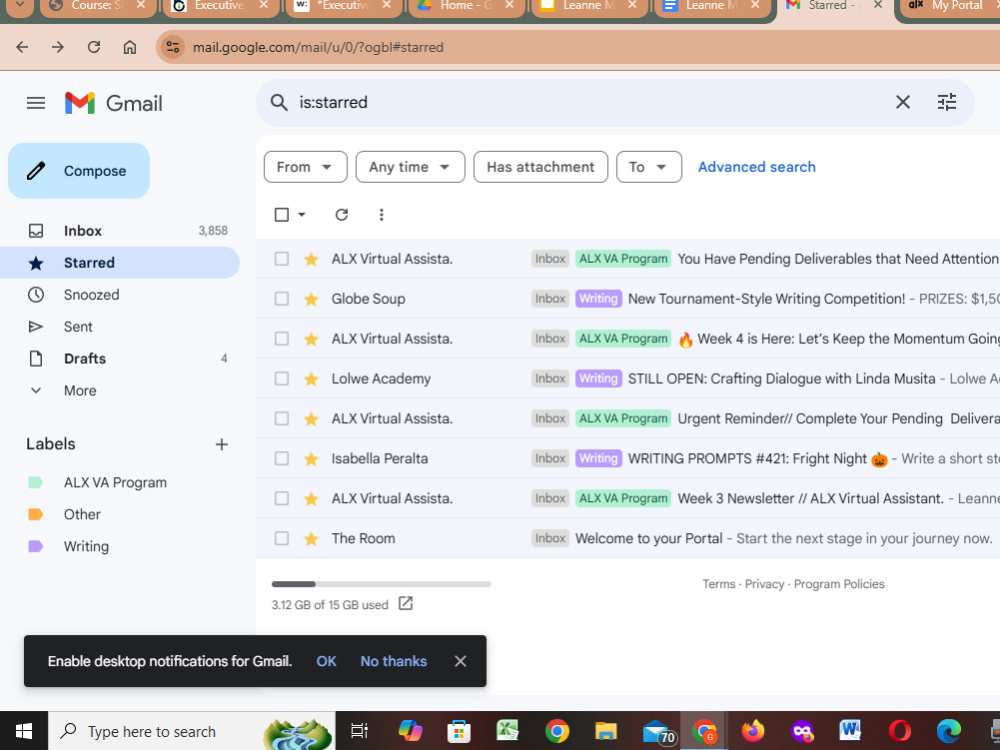The height and width of the screenshot is (750, 1000).
Task: Open the Privacy link
Action: [x=764, y=584]
